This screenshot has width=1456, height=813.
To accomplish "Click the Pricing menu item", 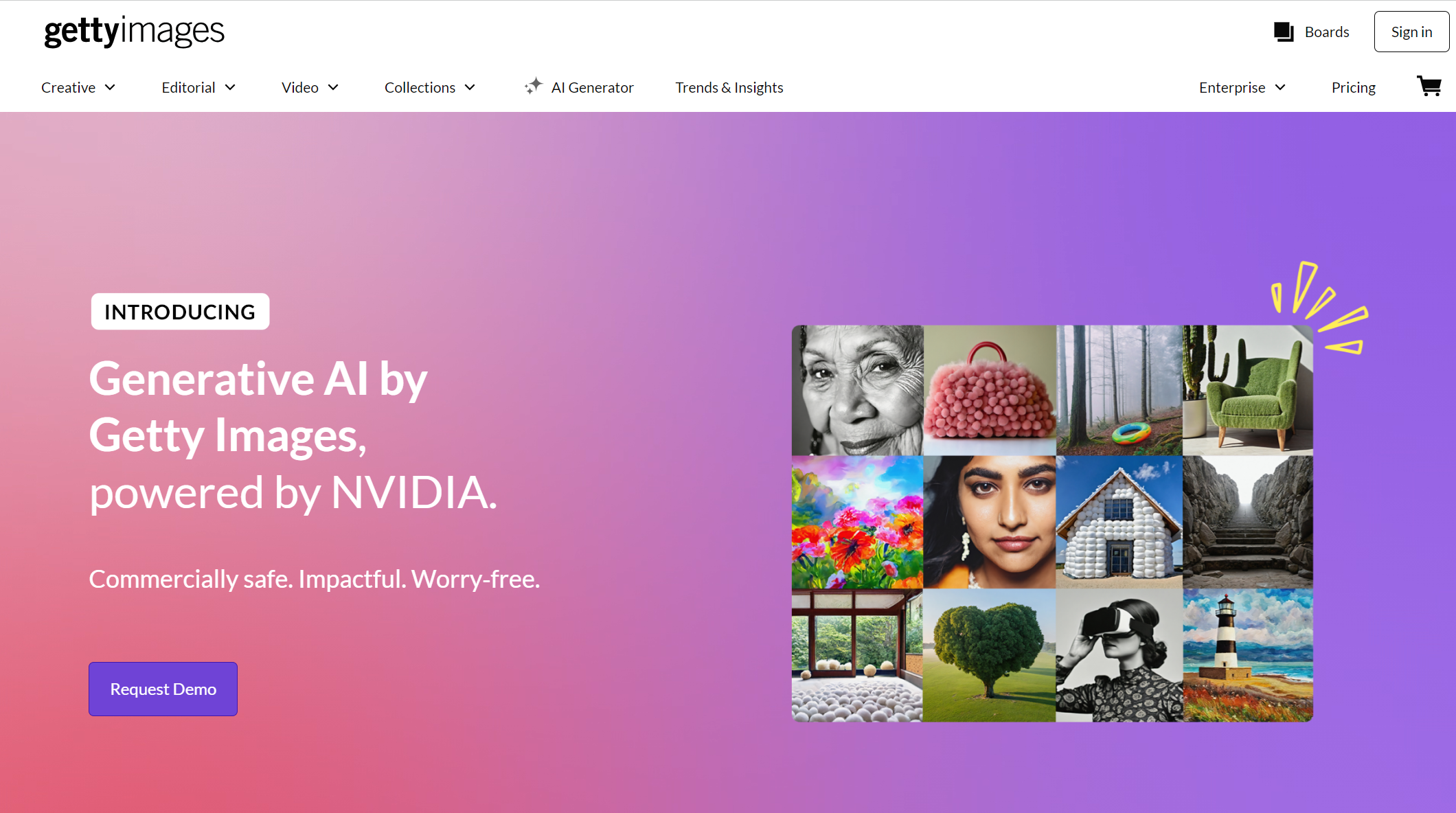I will tap(1353, 86).
